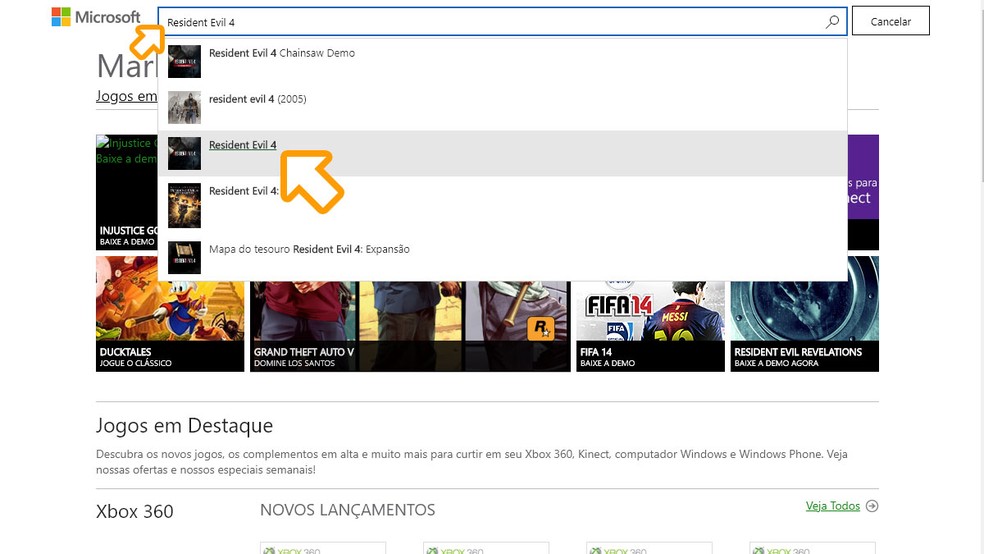The width and height of the screenshot is (984, 554).
Task: Open the Injustice demo tile
Action: 127,192
